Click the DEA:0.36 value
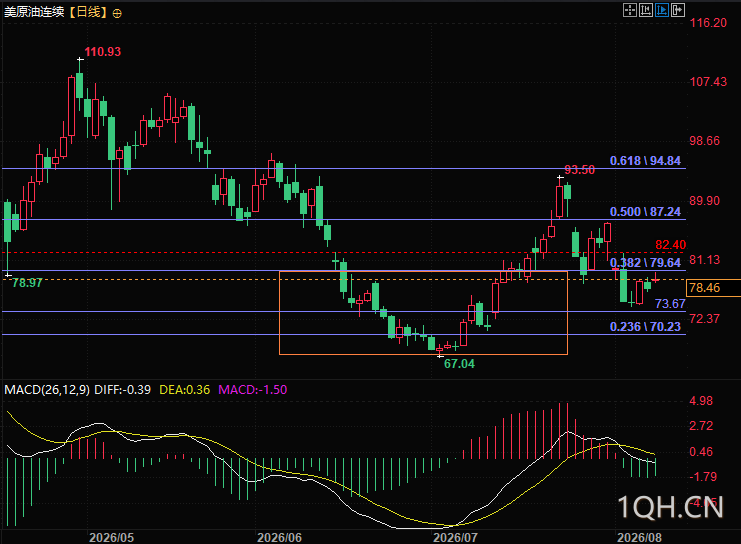Viewport: 741px width, 544px height. 184,390
